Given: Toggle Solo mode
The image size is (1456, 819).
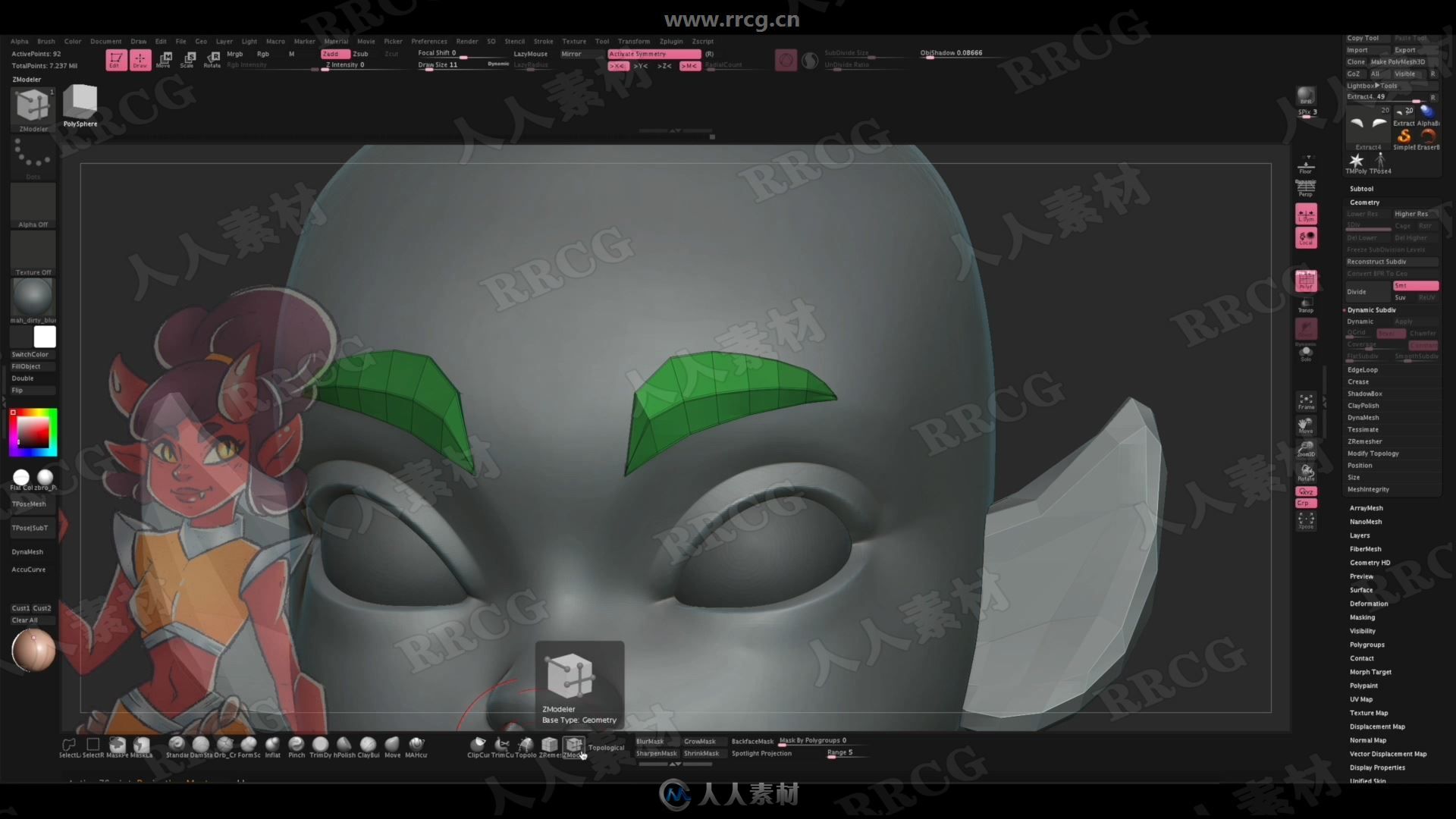Looking at the screenshot, I should (x=1306, y=353).
